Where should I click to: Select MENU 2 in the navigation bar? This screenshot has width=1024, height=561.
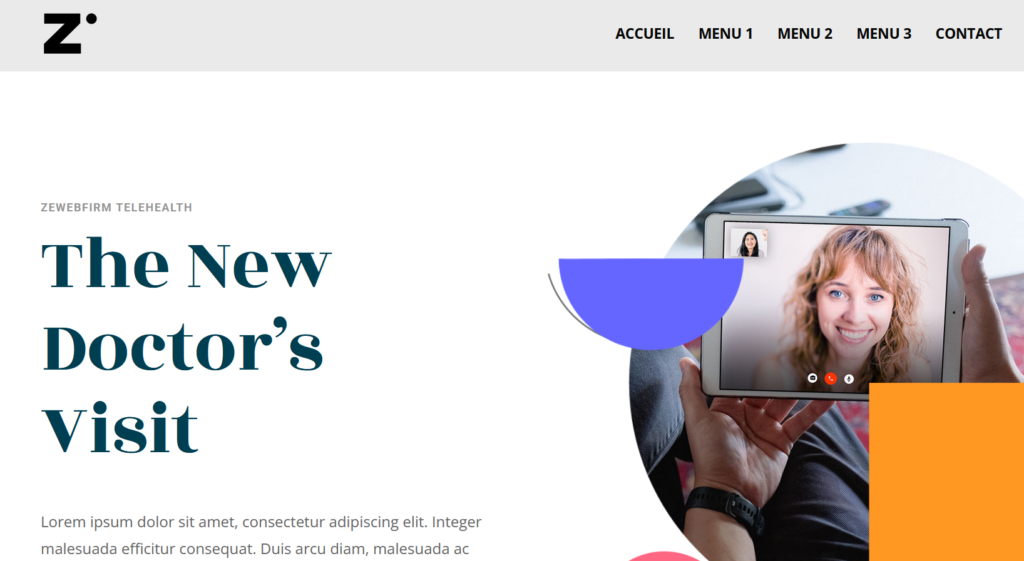(x=805, y=34)
